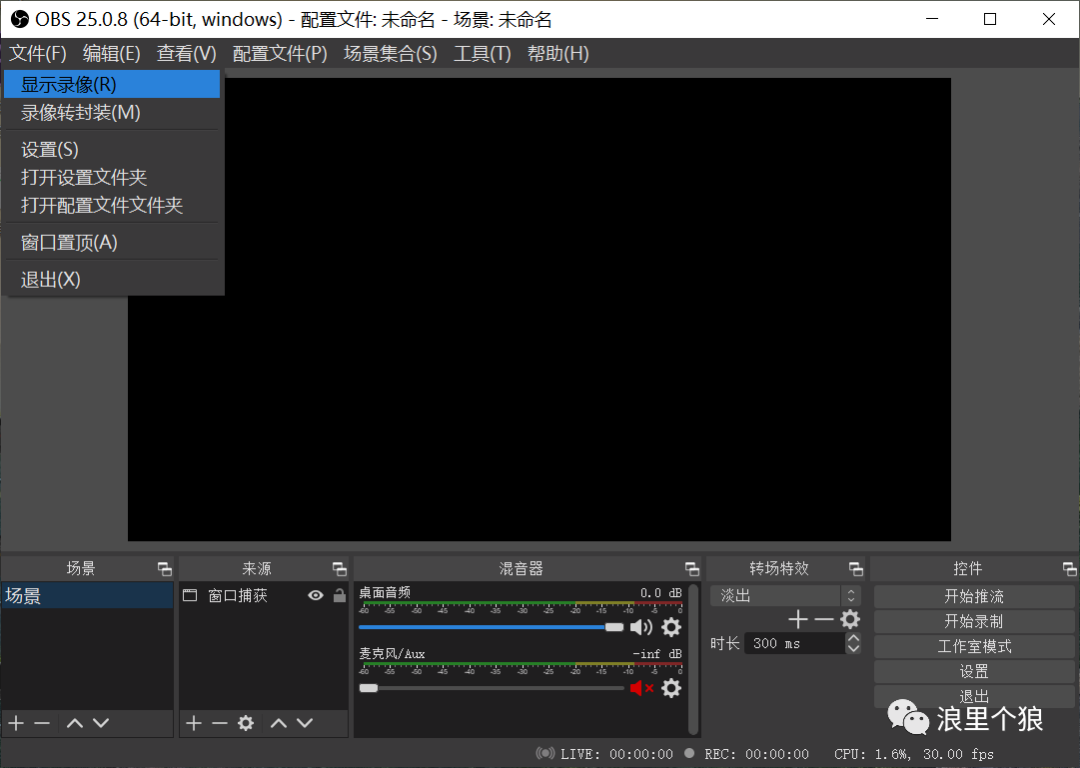The height and width of the screenshot is (768, 1080).
Task: Open source properties gear icon
Action: (246, 723)
